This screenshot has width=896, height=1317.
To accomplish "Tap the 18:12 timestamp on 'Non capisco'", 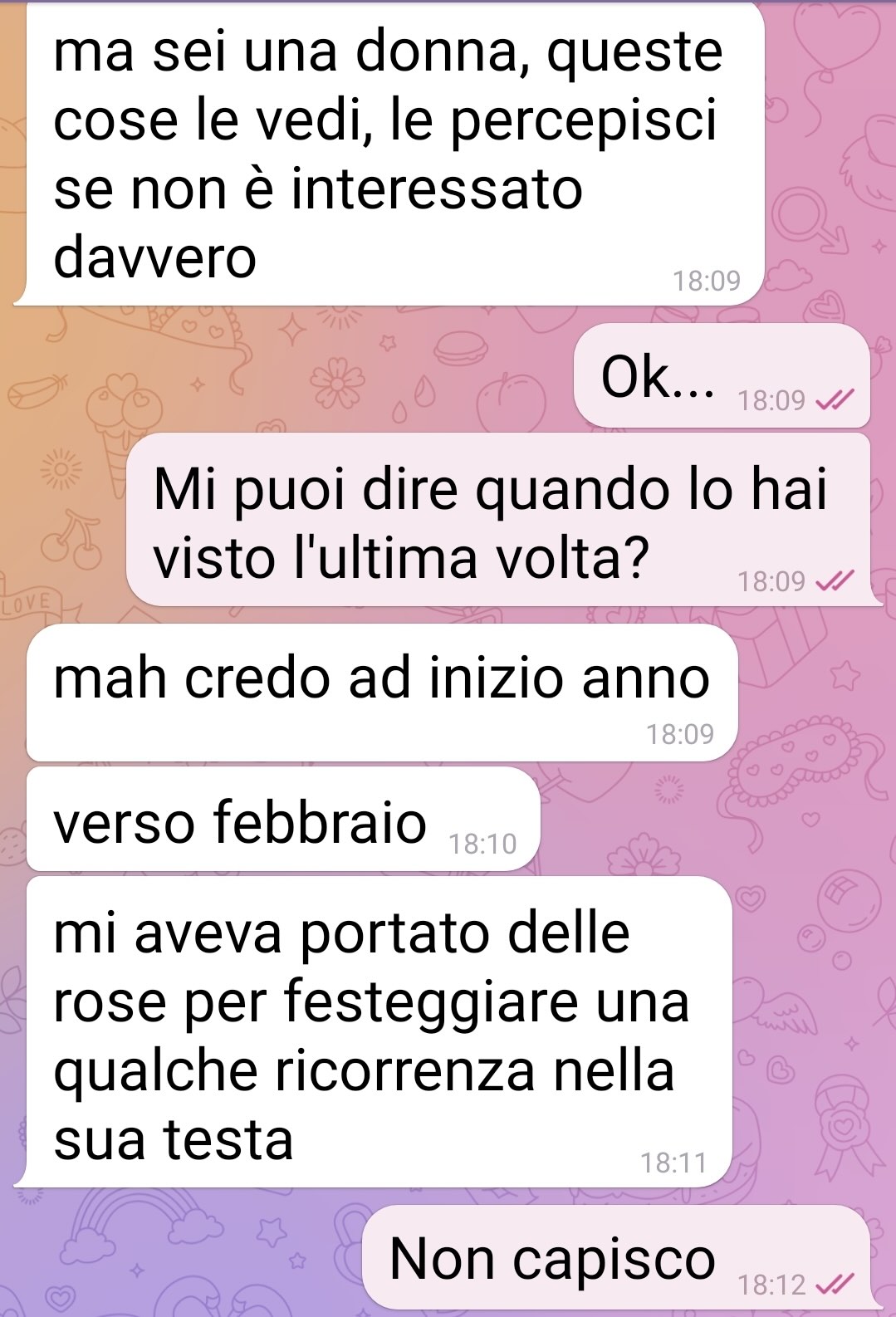I will point(771,1285).
